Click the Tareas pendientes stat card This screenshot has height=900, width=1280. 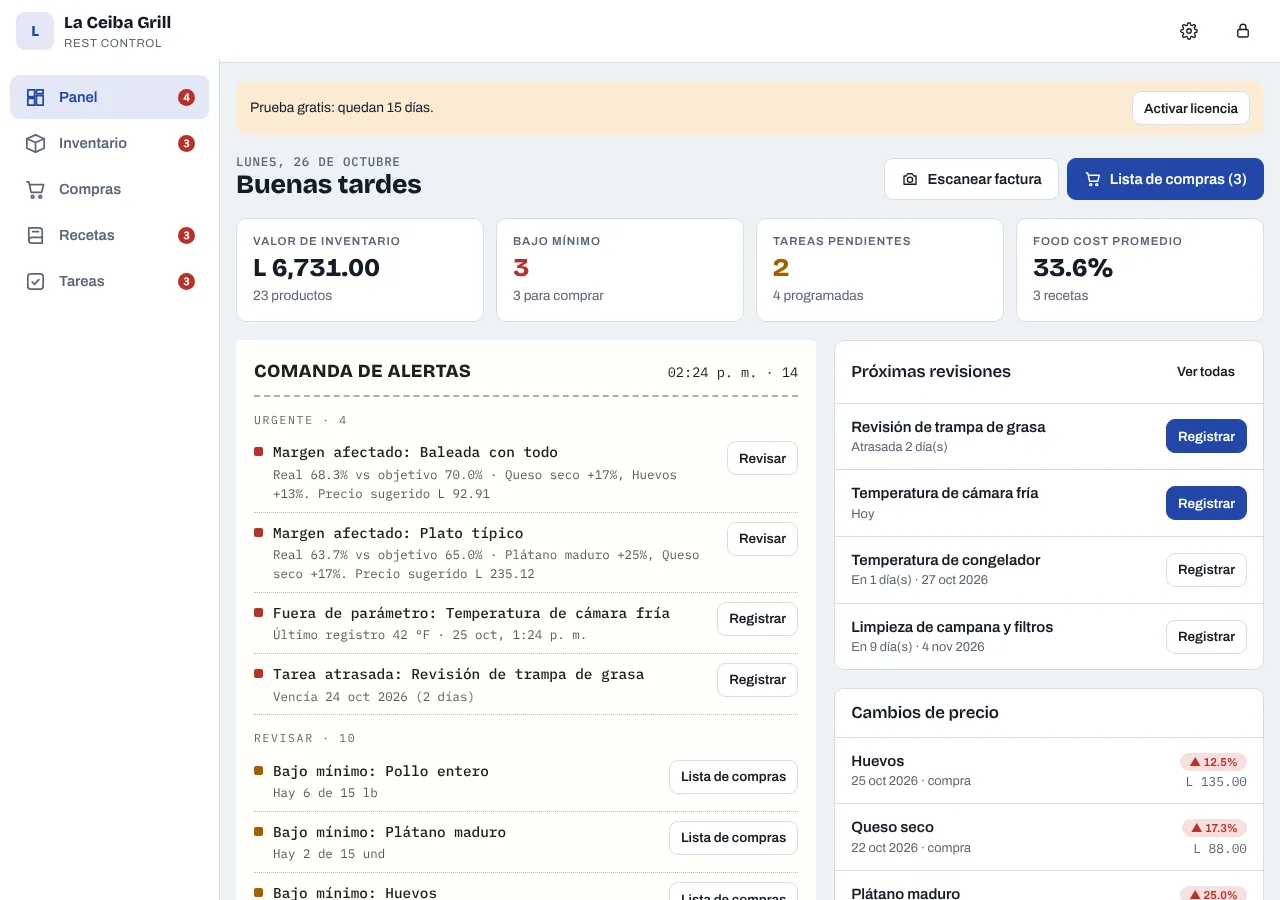click(880, 270)
